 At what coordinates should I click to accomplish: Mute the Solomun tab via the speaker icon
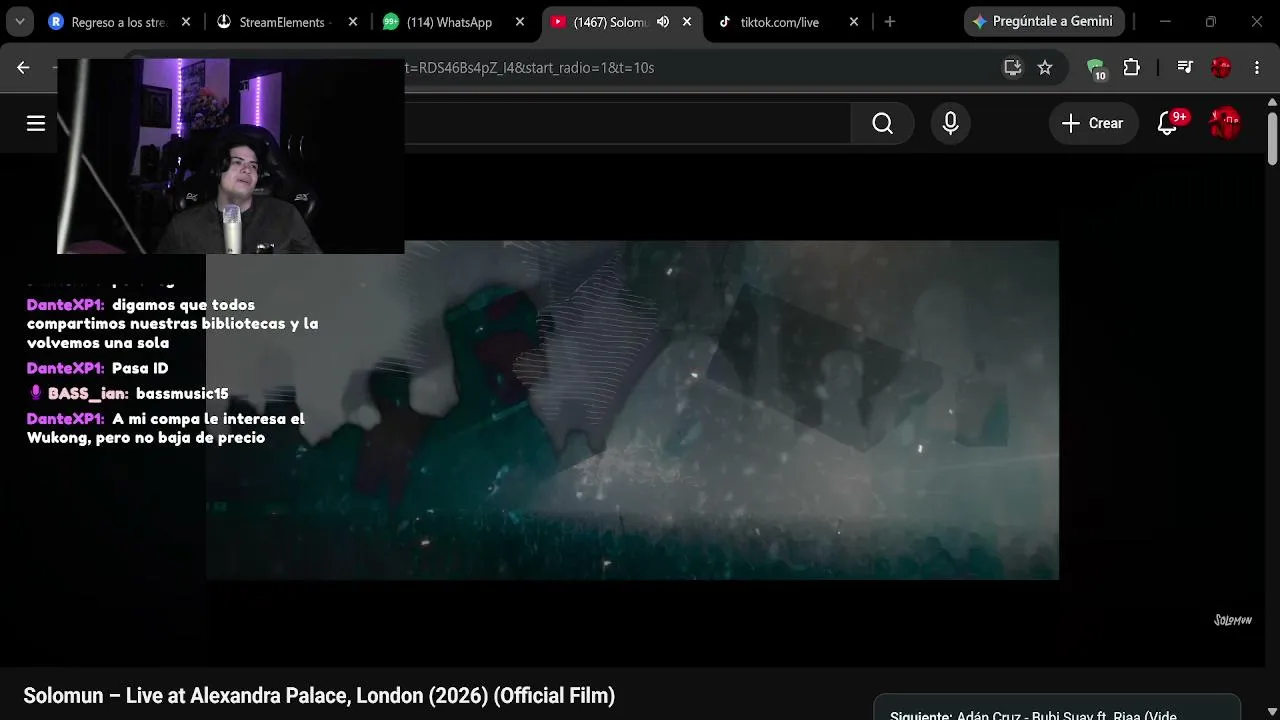click(x=662, y=22)
